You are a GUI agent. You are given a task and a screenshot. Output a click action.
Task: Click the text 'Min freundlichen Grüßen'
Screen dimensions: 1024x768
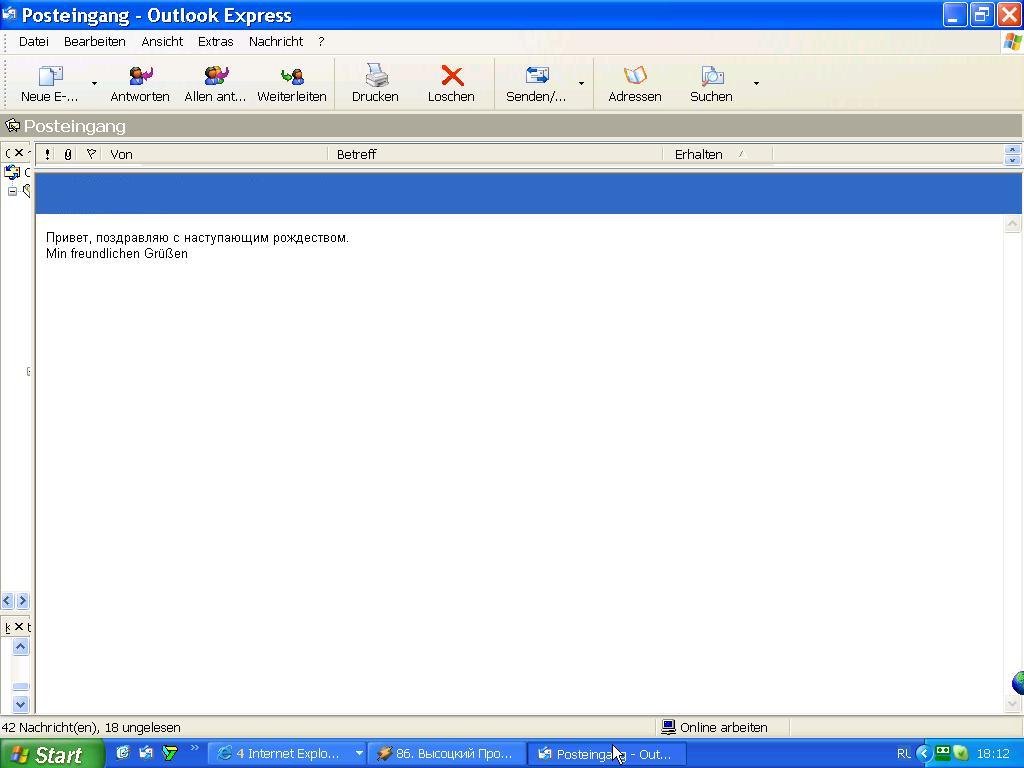(117, 253)
